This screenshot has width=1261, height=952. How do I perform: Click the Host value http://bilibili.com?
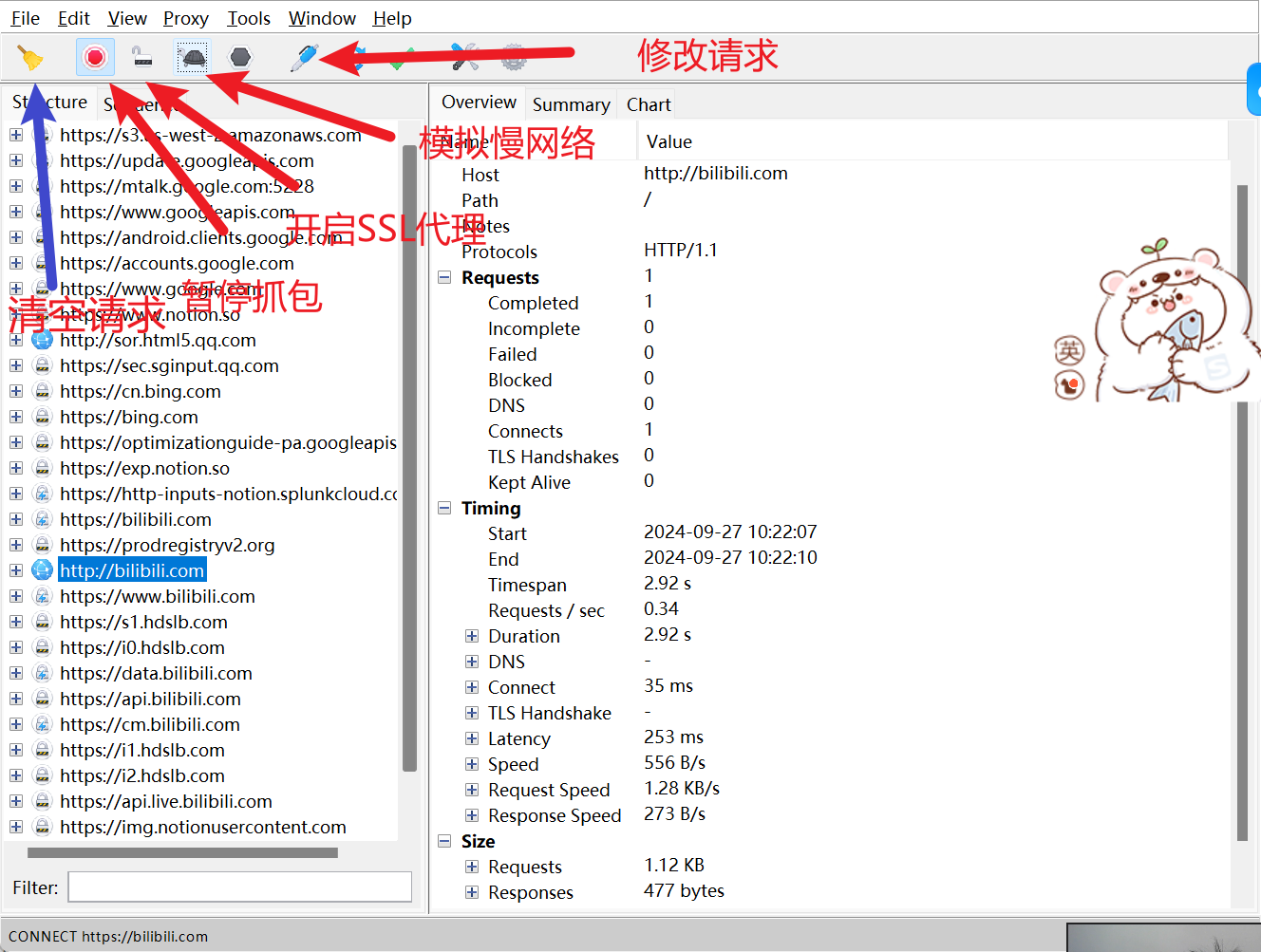coord(716,174)
